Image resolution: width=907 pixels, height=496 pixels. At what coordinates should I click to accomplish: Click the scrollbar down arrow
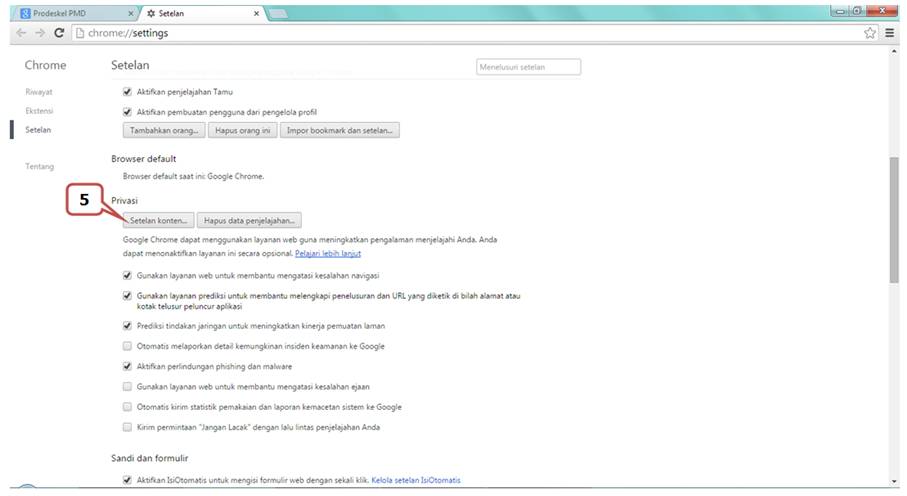pos(894,482)
